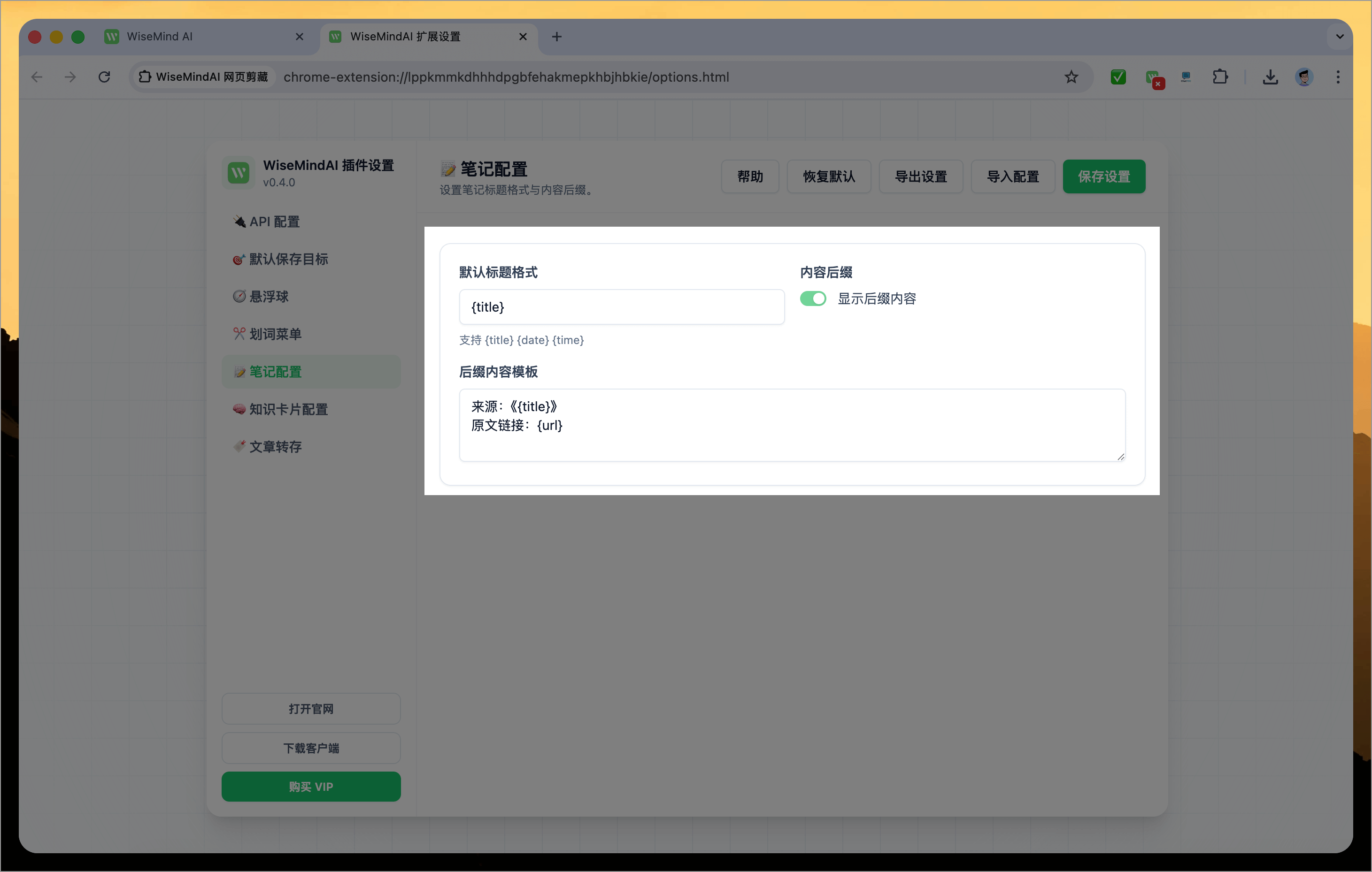Open the Chrome extensions puzzle icon
1372x872 pixels.
coord(1220,77)
